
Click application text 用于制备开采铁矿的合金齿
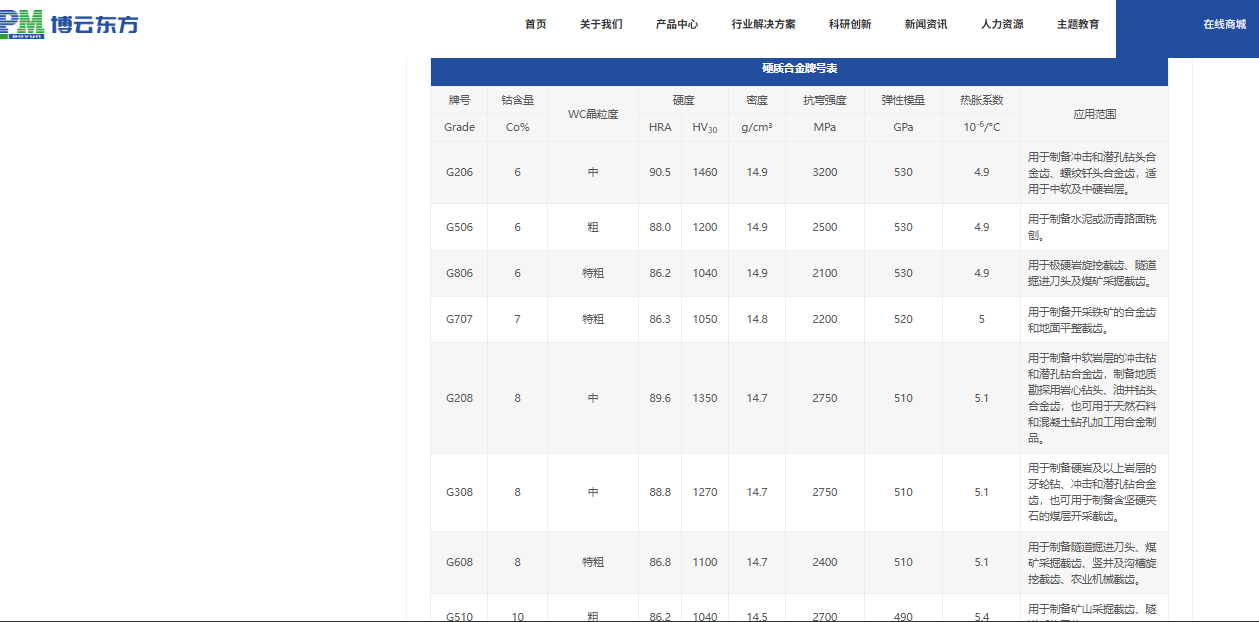pyautogui.click(x=1092, y=319)
